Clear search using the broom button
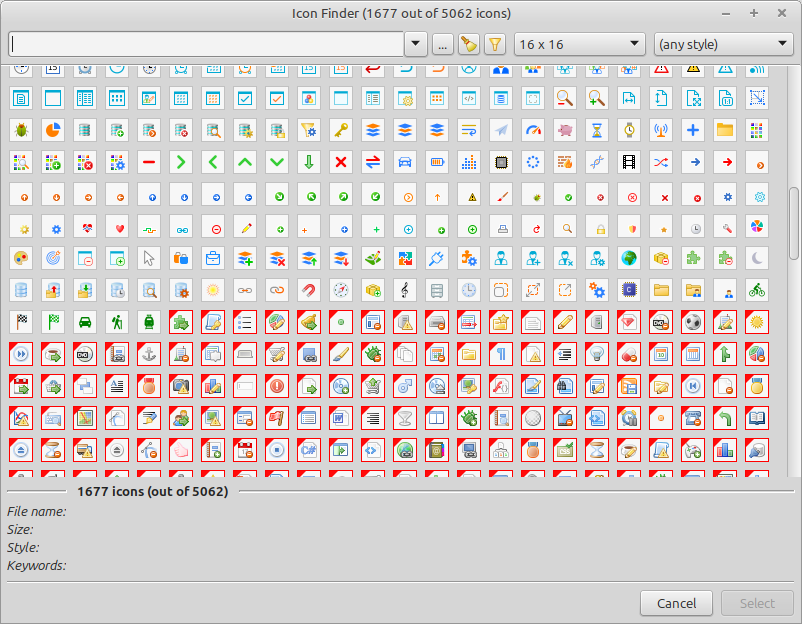The width and height of the screenshot is (802, 624). (x=468, y=44)
